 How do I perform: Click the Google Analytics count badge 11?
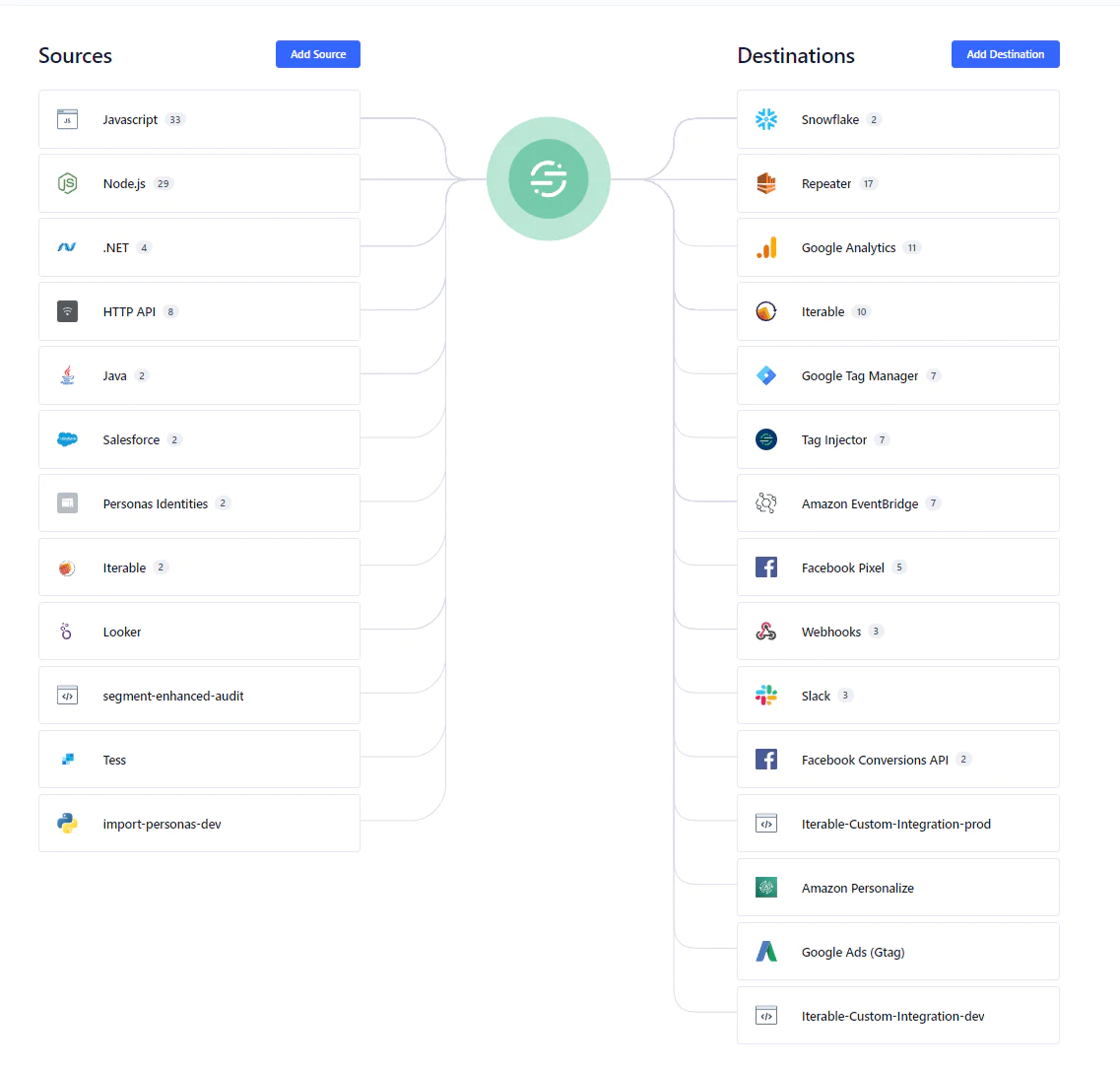(x=912, y=248)
